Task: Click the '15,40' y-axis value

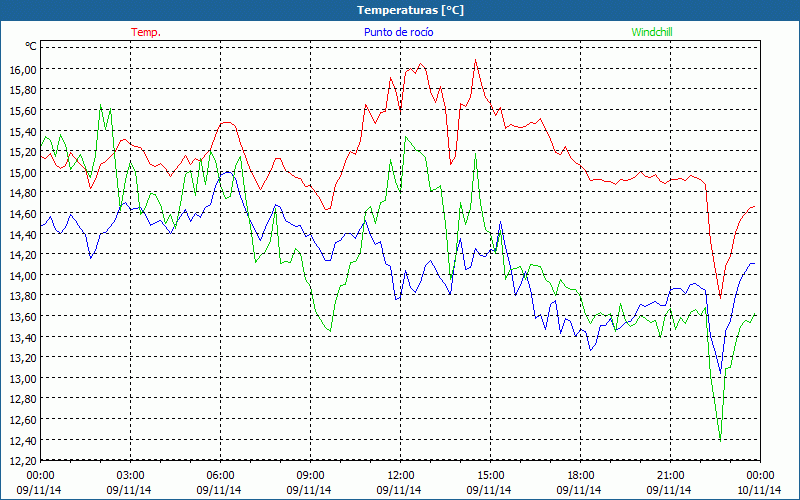Action: [x=23, y=131]
